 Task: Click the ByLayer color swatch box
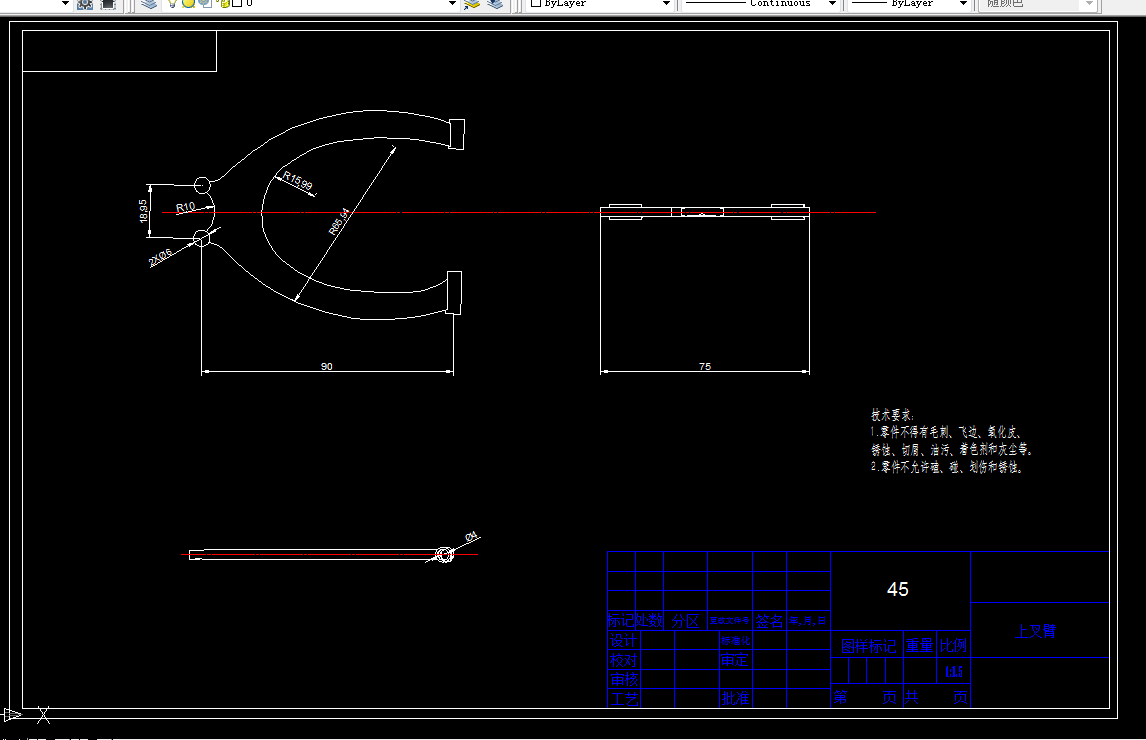pyautogui.click(x=536, y=4)
